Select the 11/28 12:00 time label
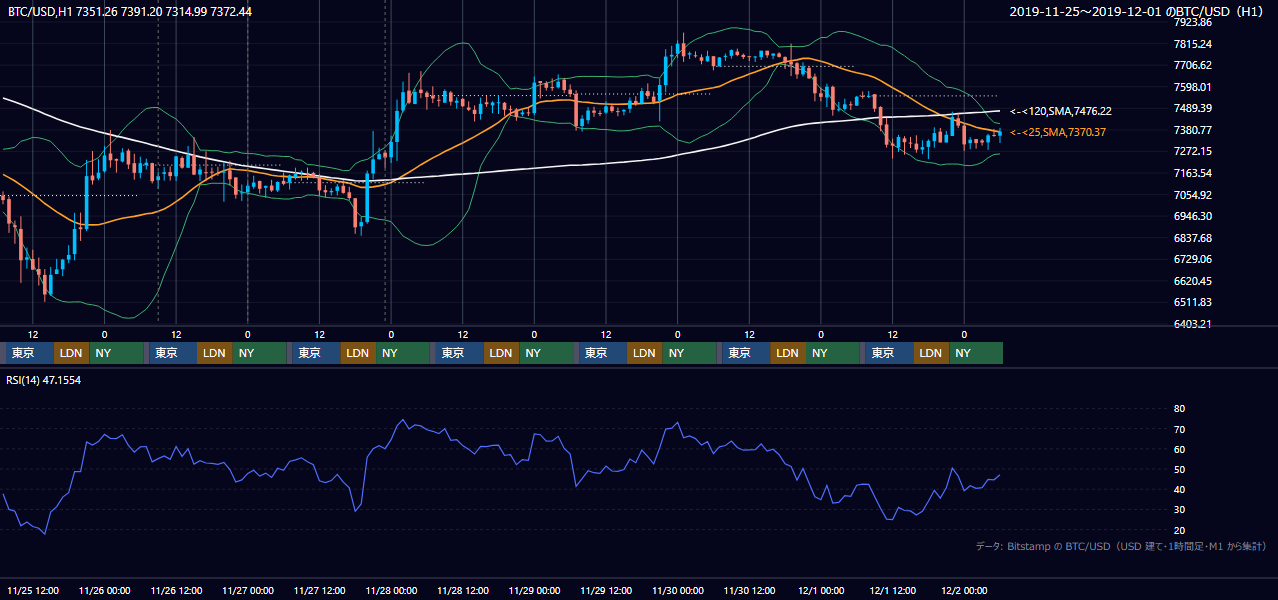This screenshot has width=1278, height=600. point(463,590)
